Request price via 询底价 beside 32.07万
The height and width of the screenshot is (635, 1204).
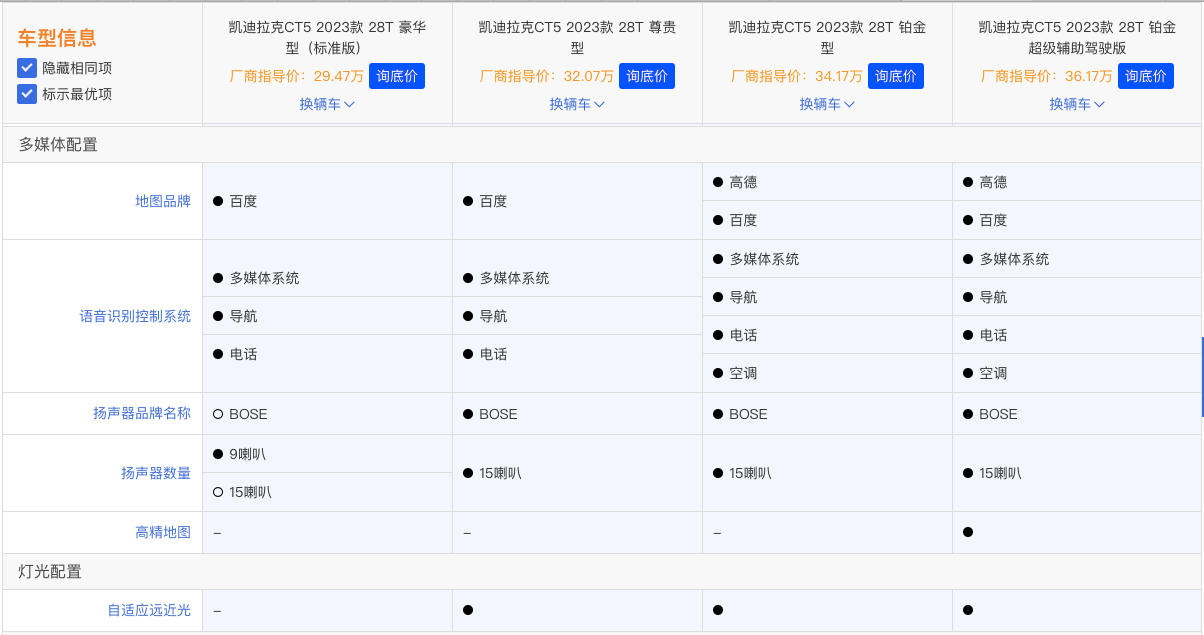click(647, 76)
